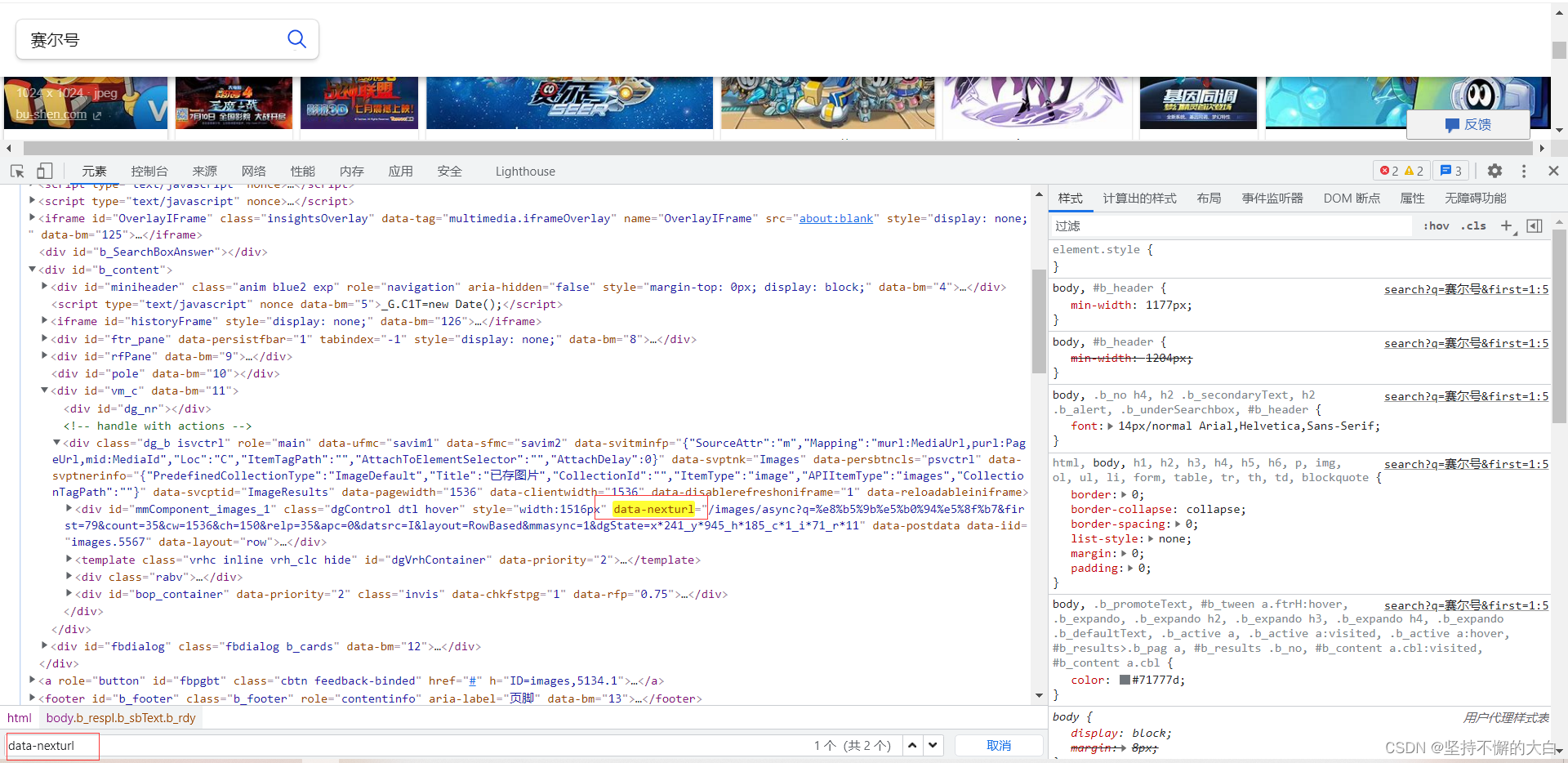Click the 赛尔号 search text box
The width and height of the screenshot is (1568, 763).
tap(155, 39)
